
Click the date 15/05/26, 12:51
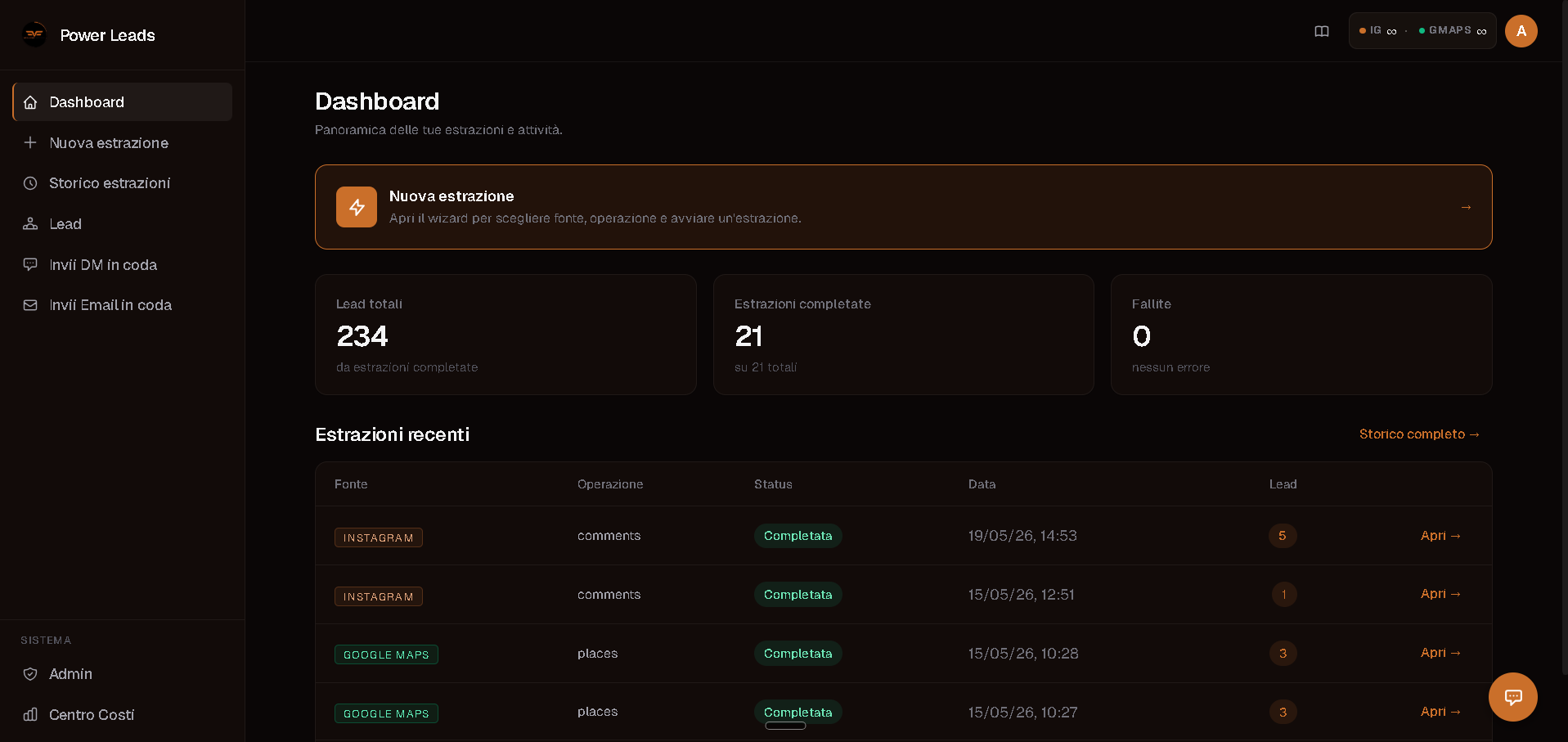point(1022,595)
